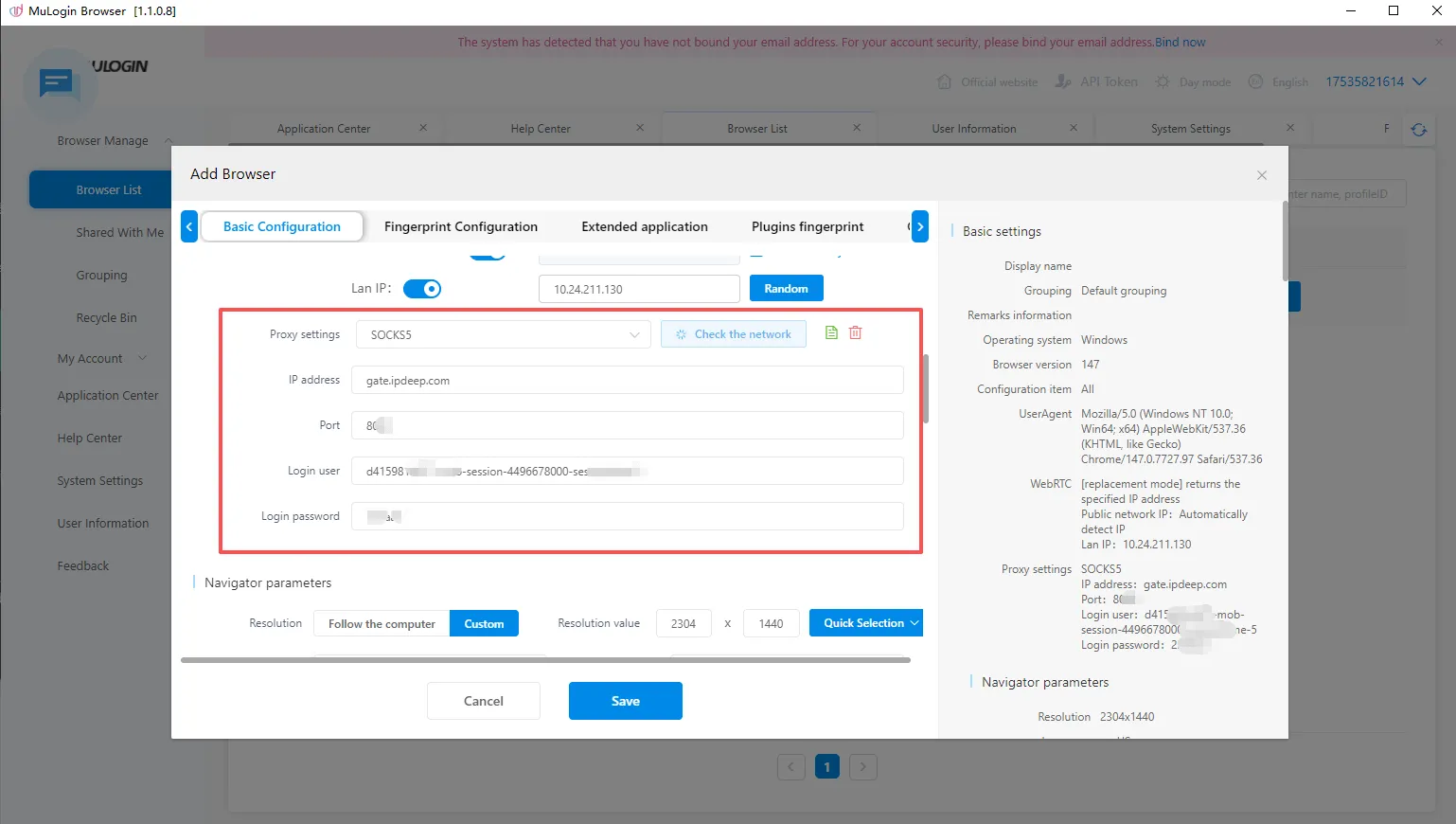Open Feedback in sidebar
The image size is (1456, 824).
(x=83, y=565)
